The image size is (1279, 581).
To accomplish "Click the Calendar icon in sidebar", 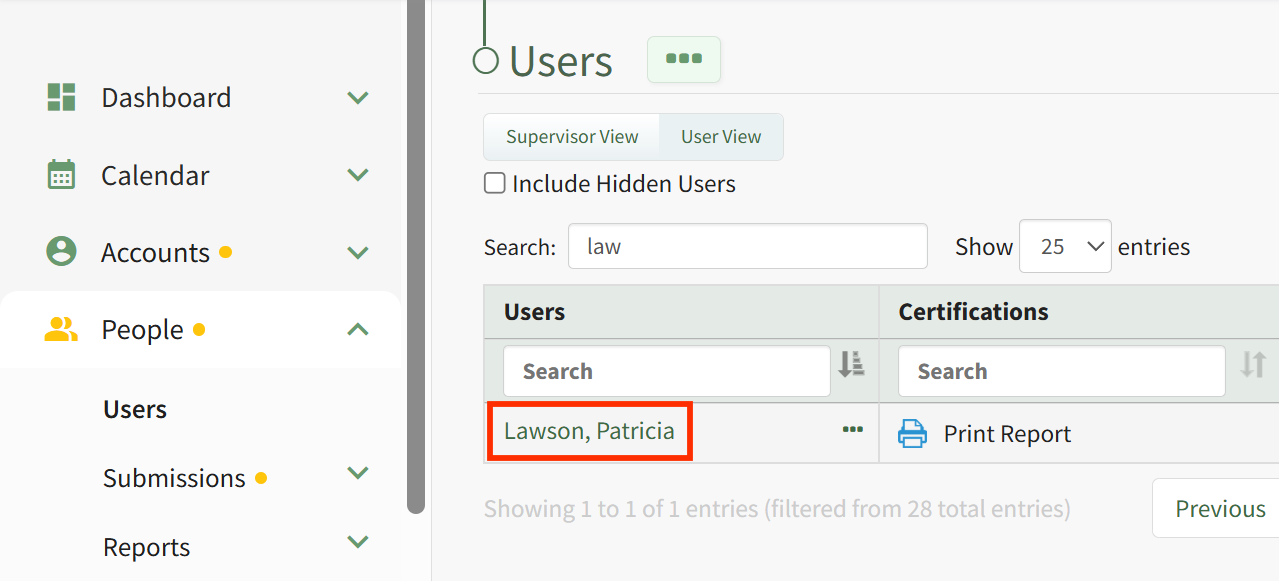I will click(x=61, y=174).
